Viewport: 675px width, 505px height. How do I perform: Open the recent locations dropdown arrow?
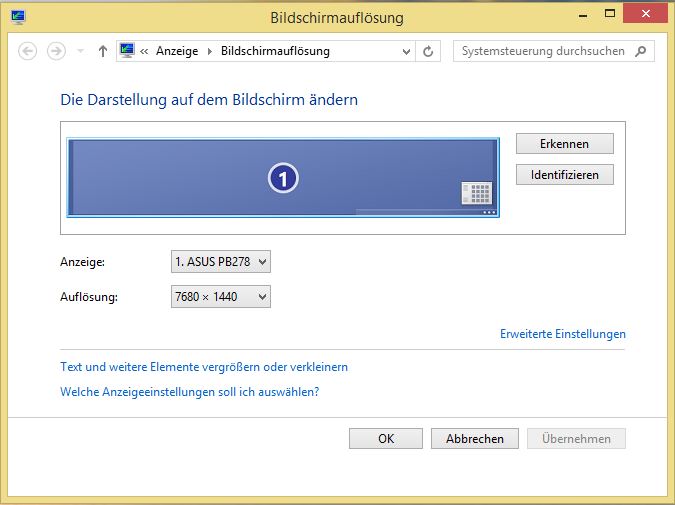[x=81, y=51]
